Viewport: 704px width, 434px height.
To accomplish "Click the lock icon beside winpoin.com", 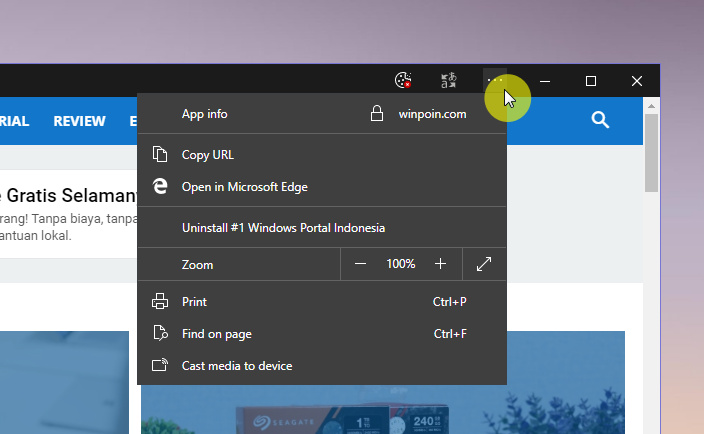I will pos(377,114).
